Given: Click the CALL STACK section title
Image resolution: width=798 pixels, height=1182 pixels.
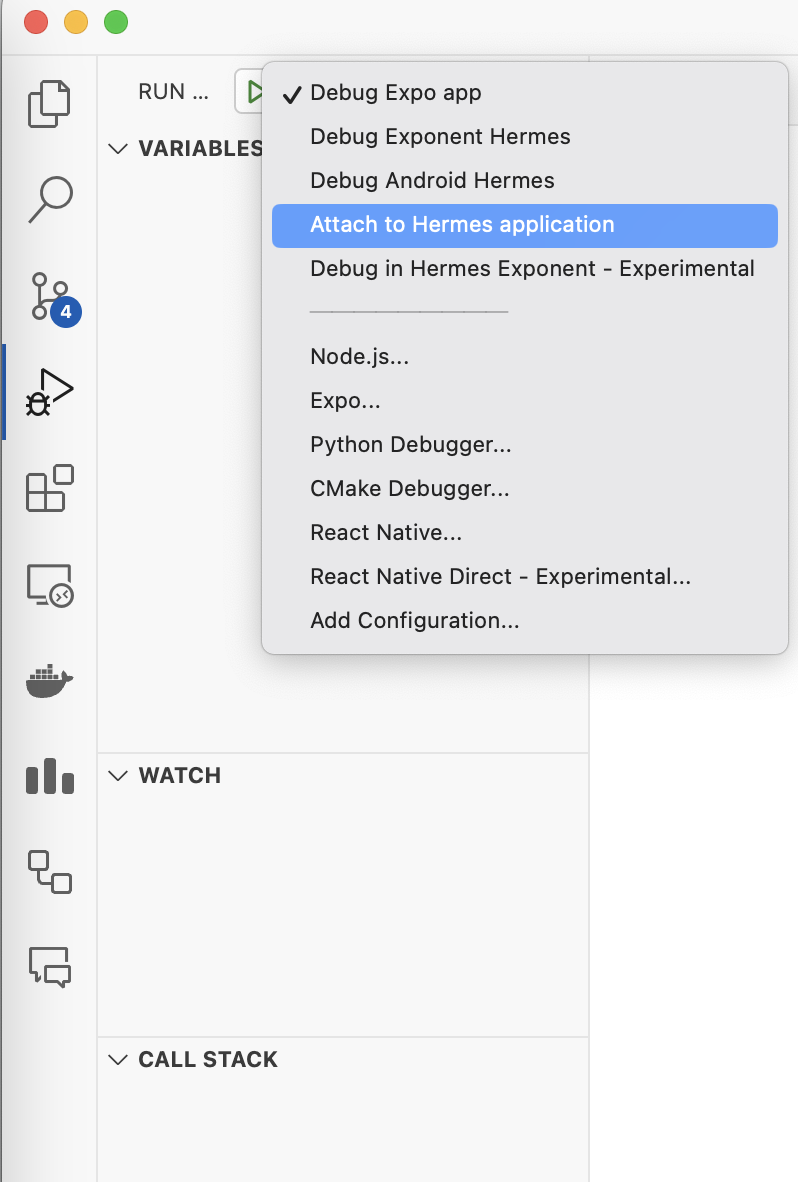Looking at the screenshot, I should pos(208,1060).
